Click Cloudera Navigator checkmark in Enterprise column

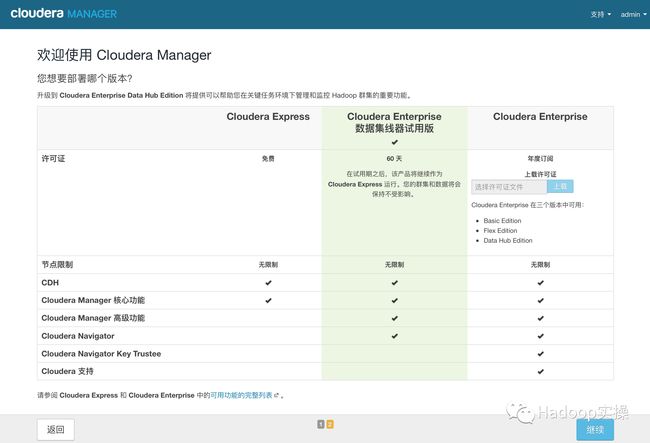point(540,336)
